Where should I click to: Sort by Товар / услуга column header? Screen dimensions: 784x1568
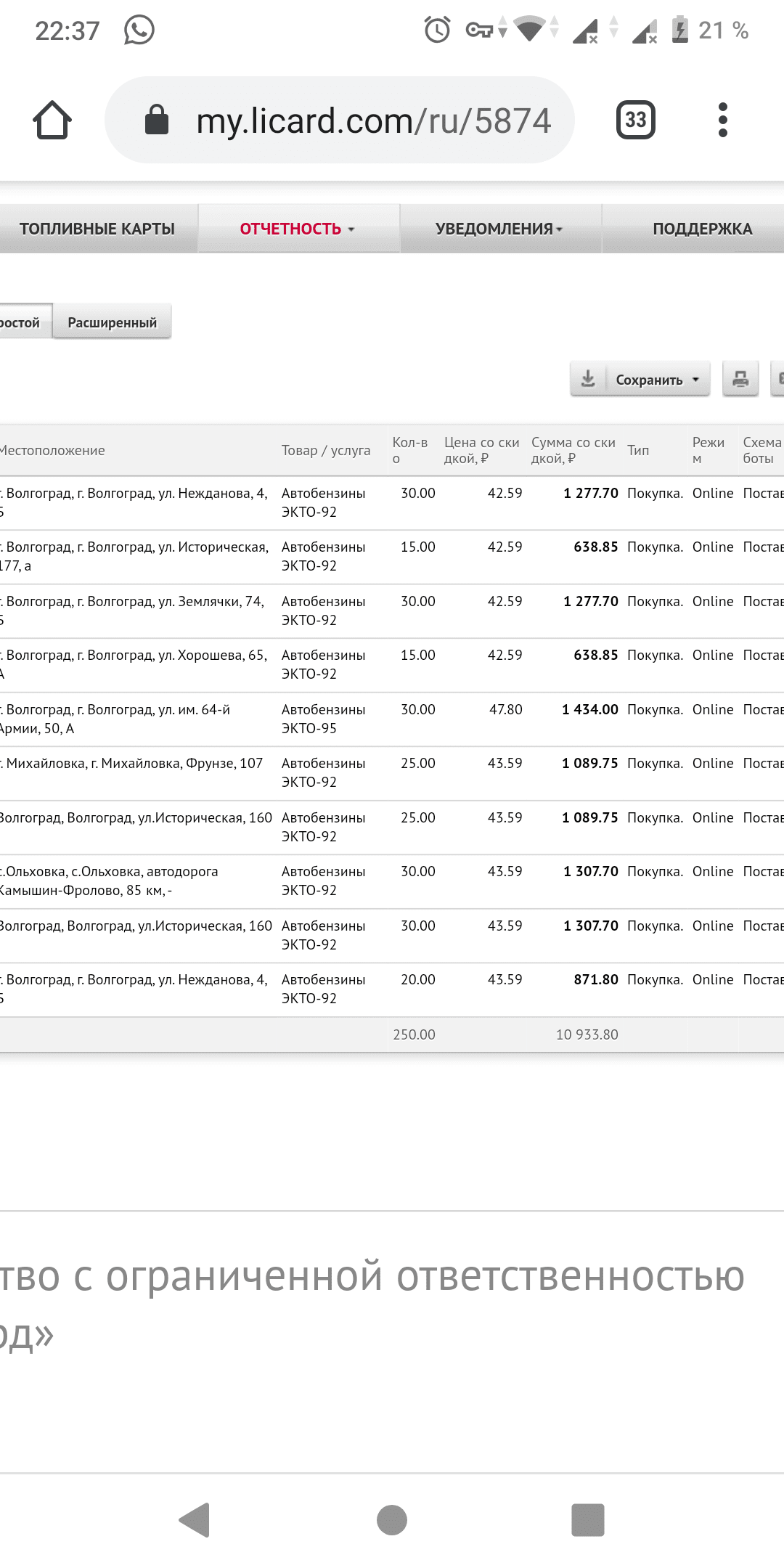click(x=326, y=450)
